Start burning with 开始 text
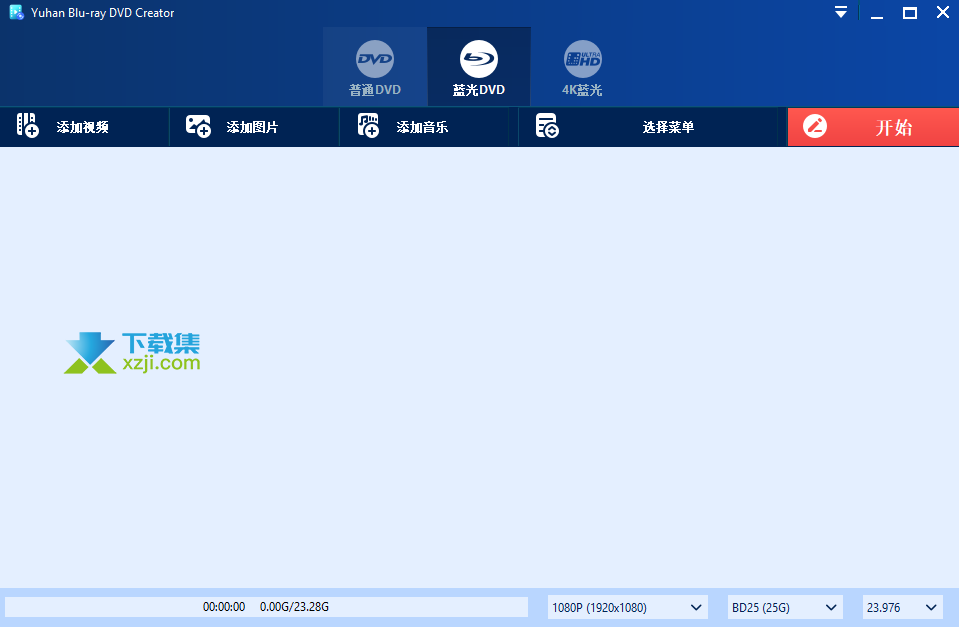959x627 pixels. pos(894,127)
